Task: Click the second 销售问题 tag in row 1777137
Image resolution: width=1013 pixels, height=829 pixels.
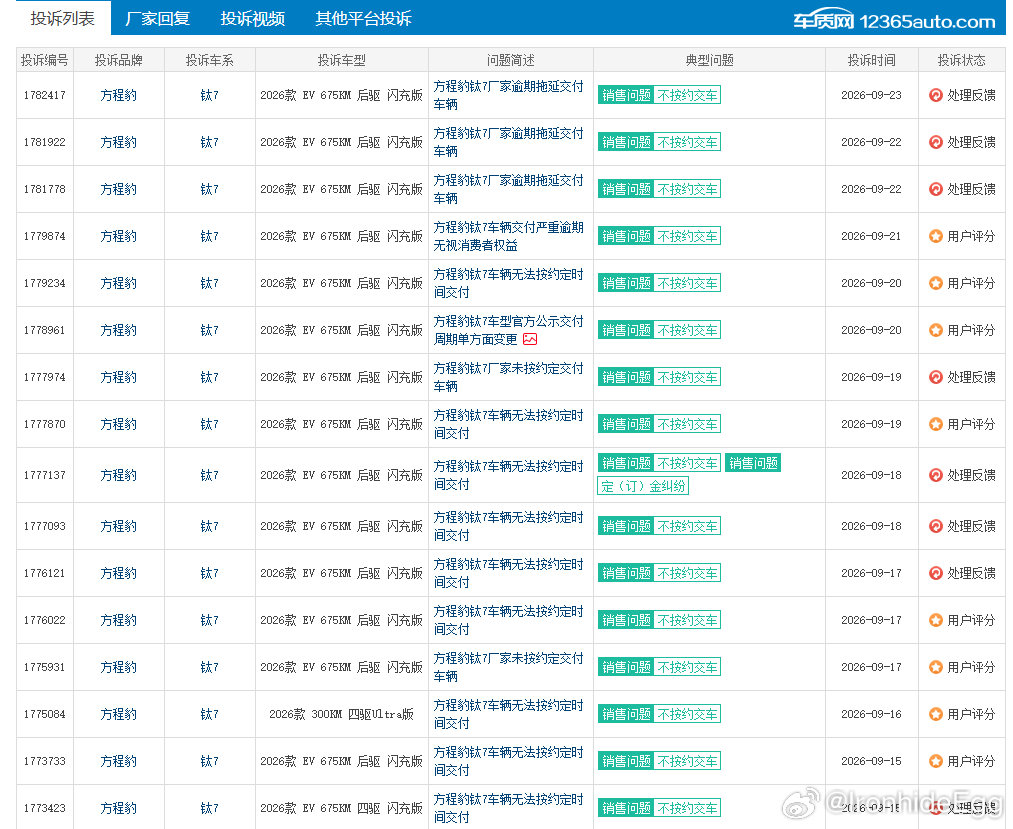Action: click(x=753, y=463)
